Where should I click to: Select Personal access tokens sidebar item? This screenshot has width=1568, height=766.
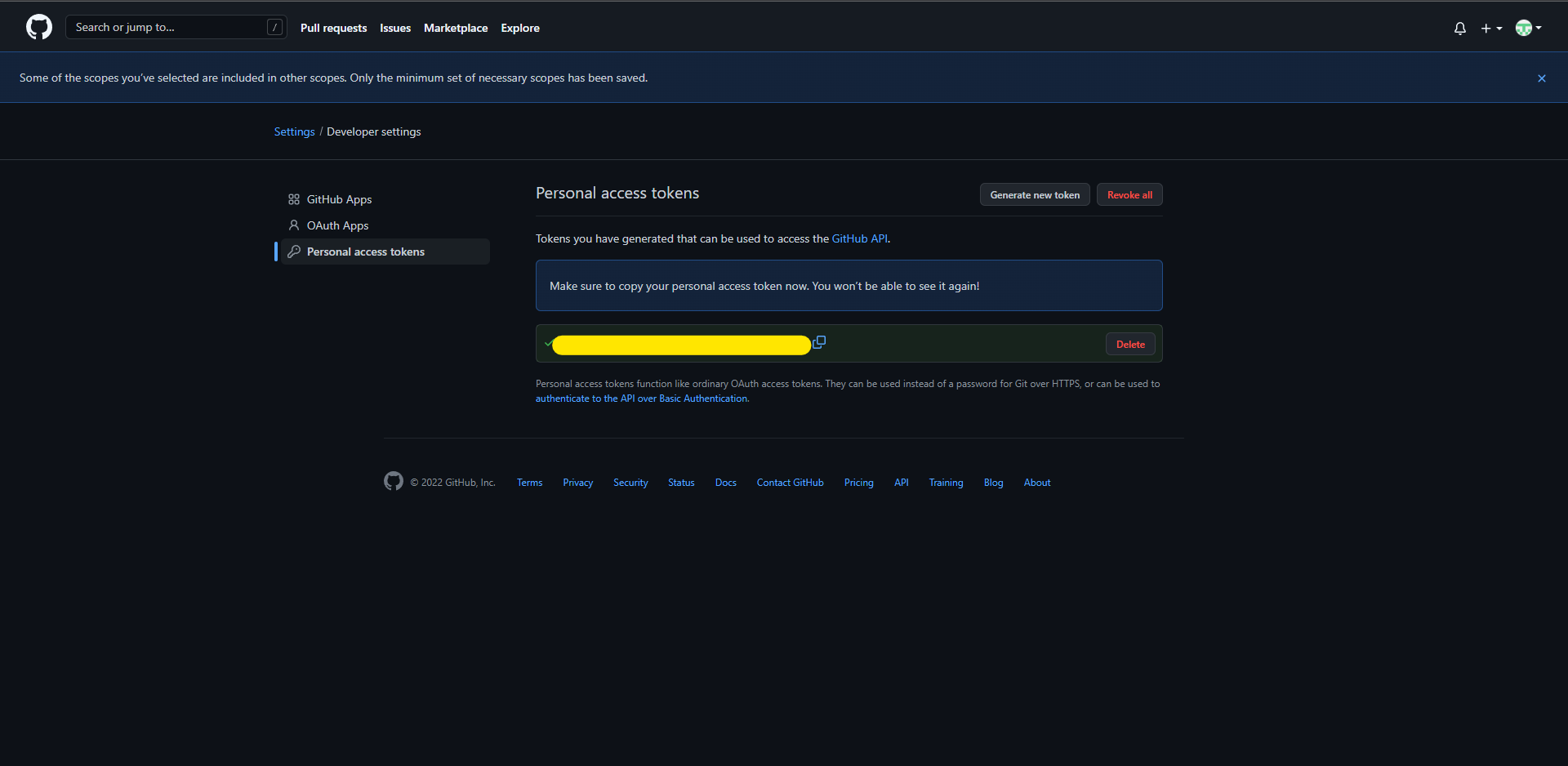pos(385,252)
